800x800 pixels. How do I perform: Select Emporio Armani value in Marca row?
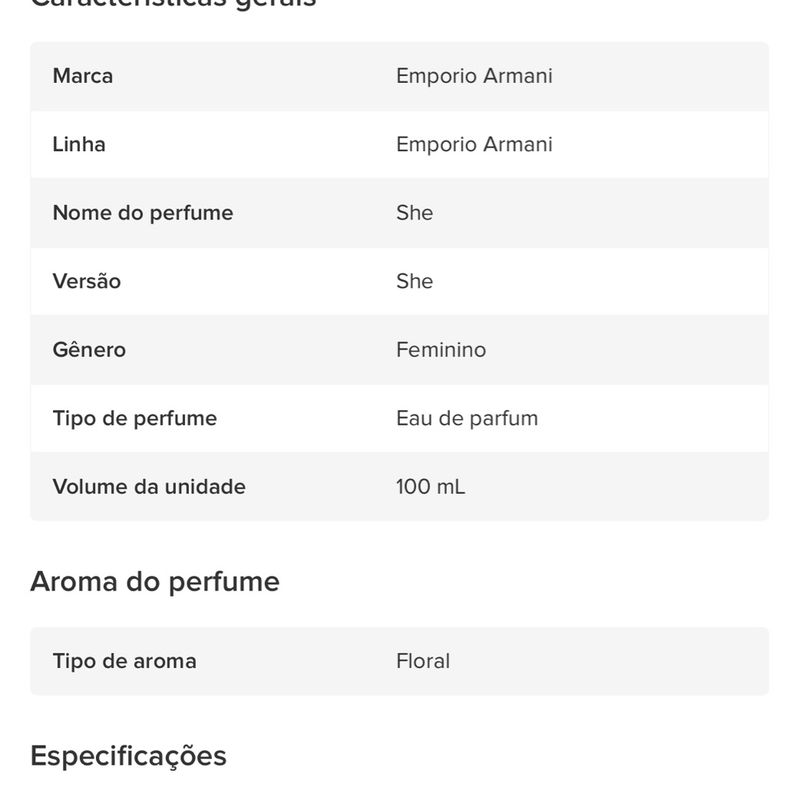474,76
